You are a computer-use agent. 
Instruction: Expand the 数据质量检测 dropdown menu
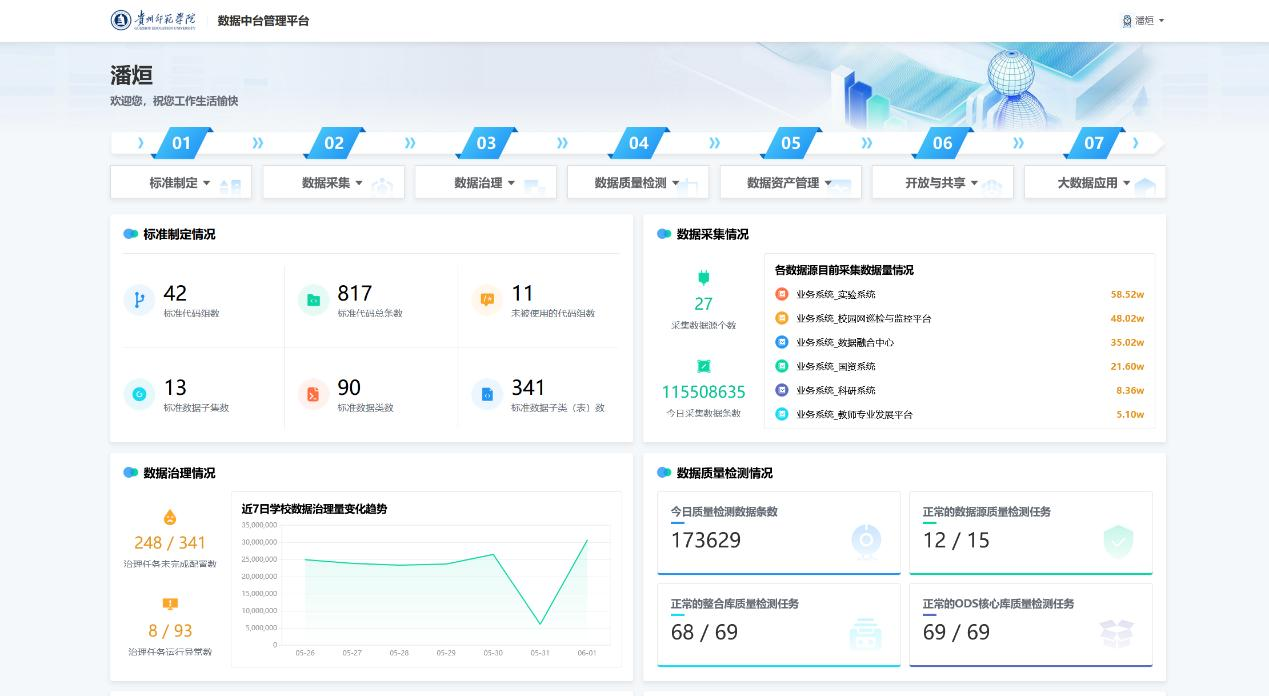click(637, 183)
